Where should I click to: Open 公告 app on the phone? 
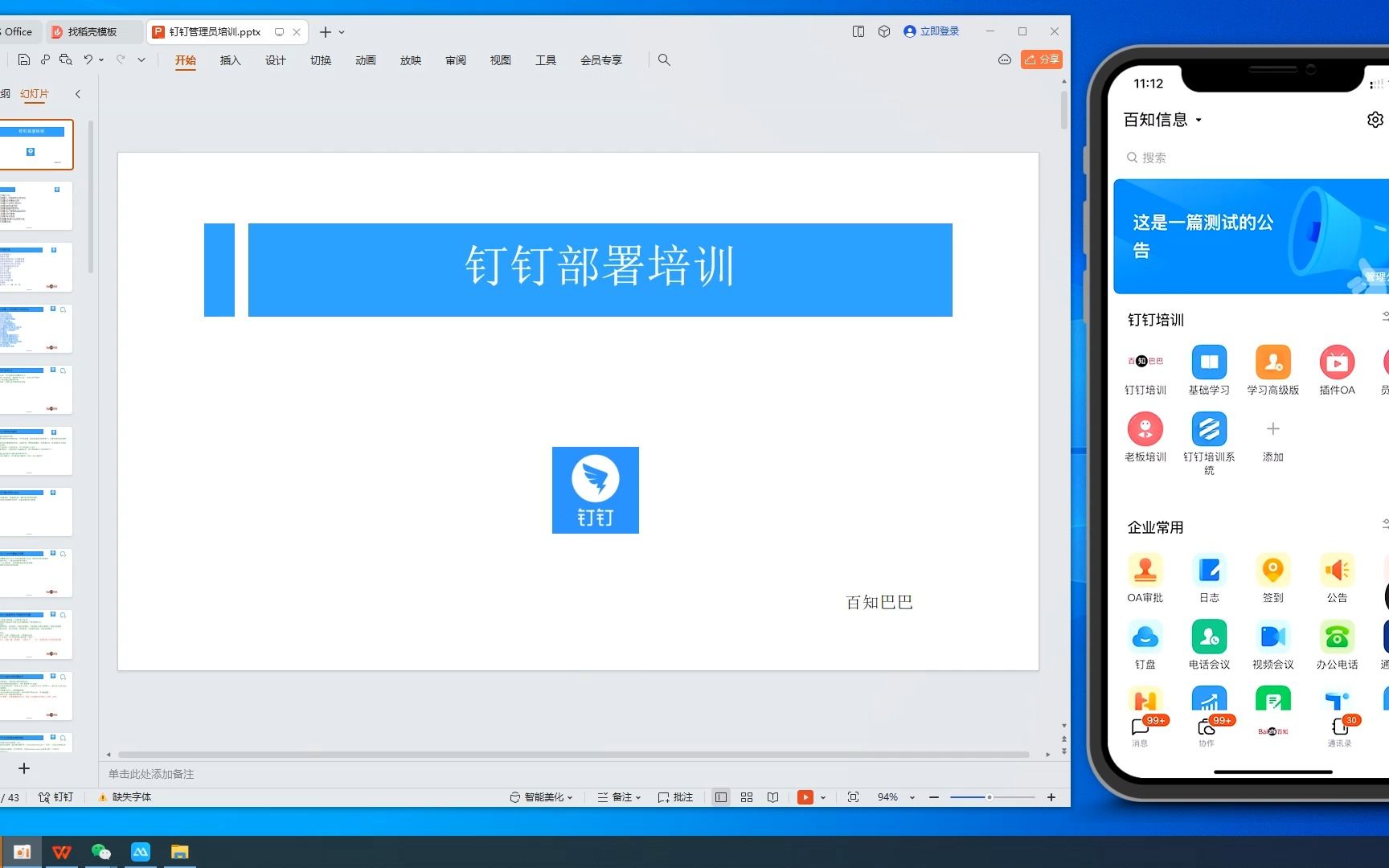click(x=1337, y=578)
